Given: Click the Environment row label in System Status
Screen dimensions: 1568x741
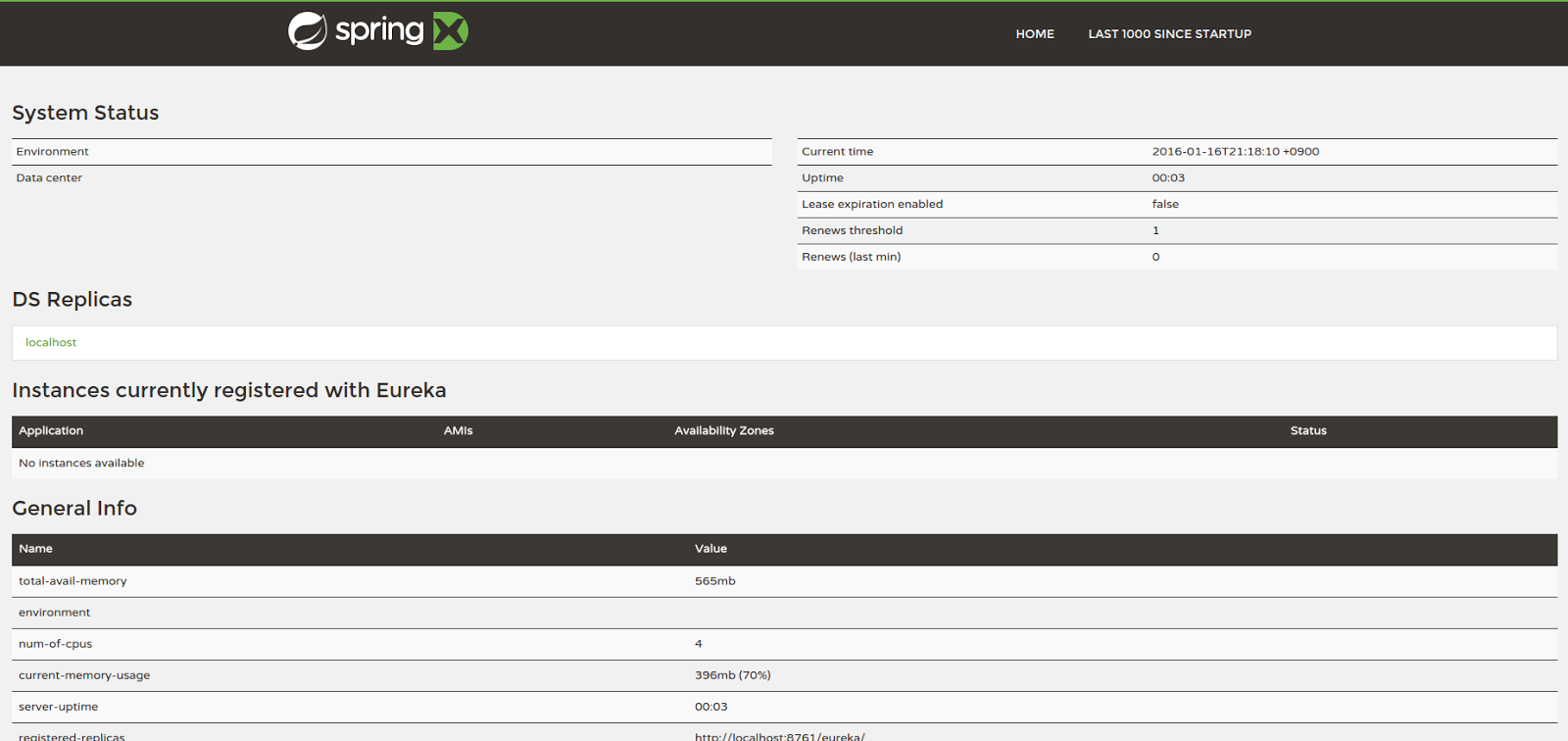Looking at the screenshot, I should [52, 151].
